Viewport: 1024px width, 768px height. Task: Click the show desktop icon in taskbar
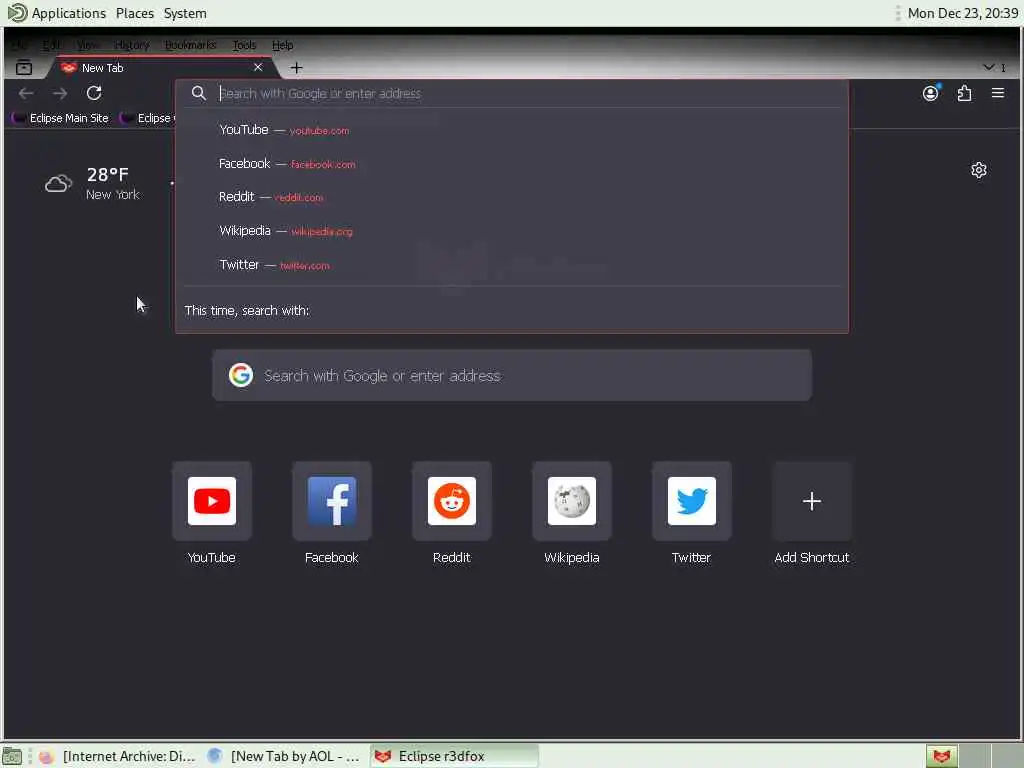pos(12,756)
